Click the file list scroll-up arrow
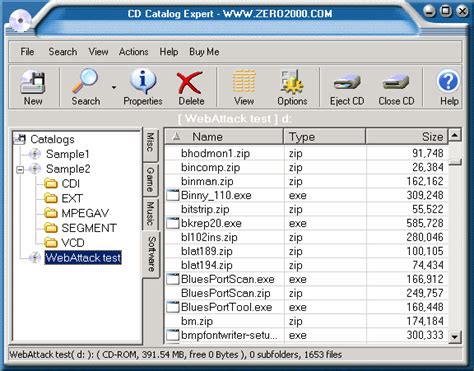The width and height of the screenshot is (474, 371). click(x=455, y=135)
